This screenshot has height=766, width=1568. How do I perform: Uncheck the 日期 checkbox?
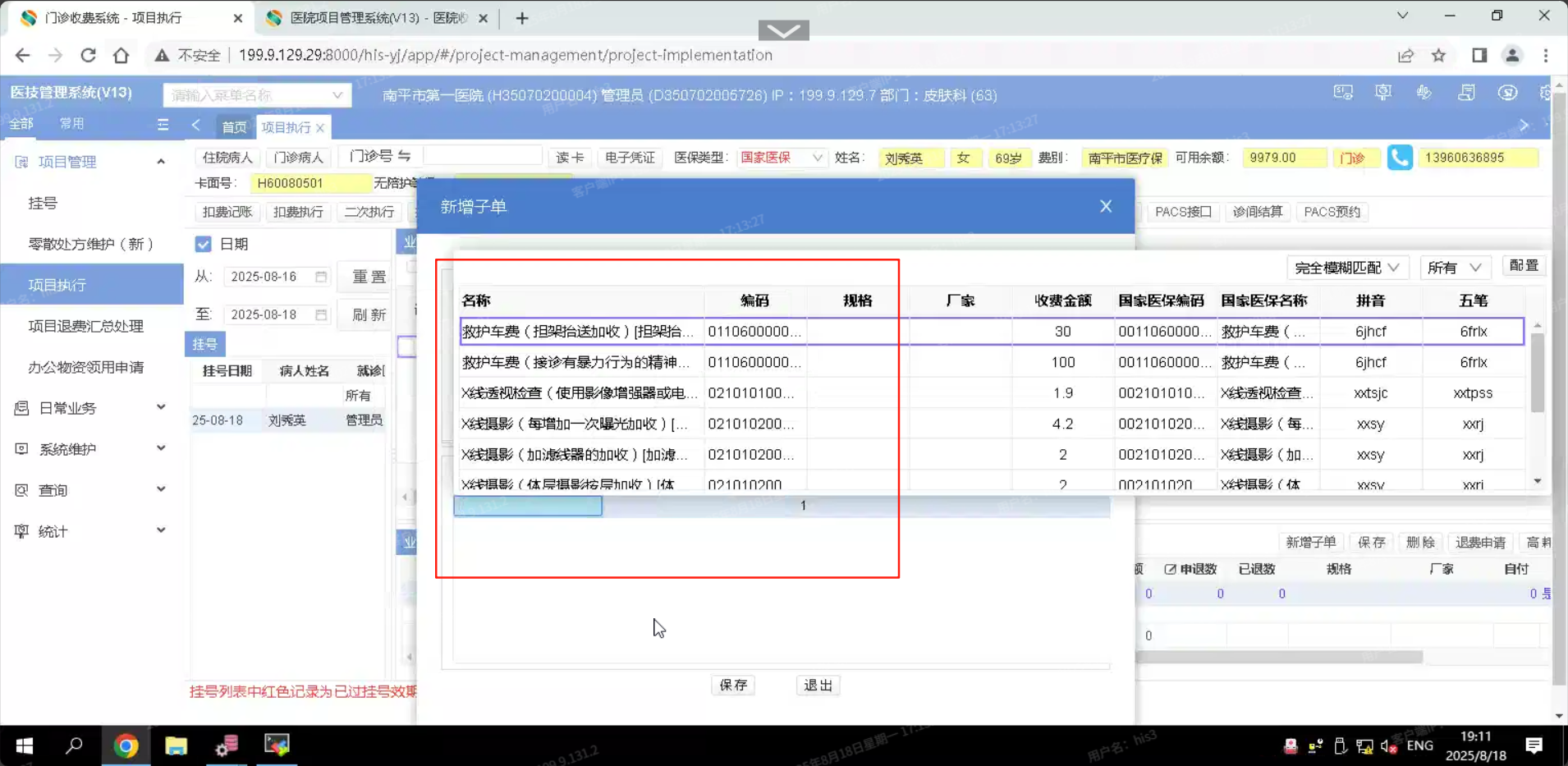click(203, 244)
